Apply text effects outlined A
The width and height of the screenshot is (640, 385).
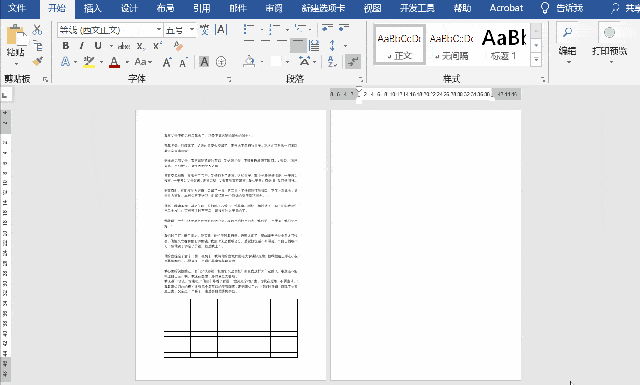65,62
